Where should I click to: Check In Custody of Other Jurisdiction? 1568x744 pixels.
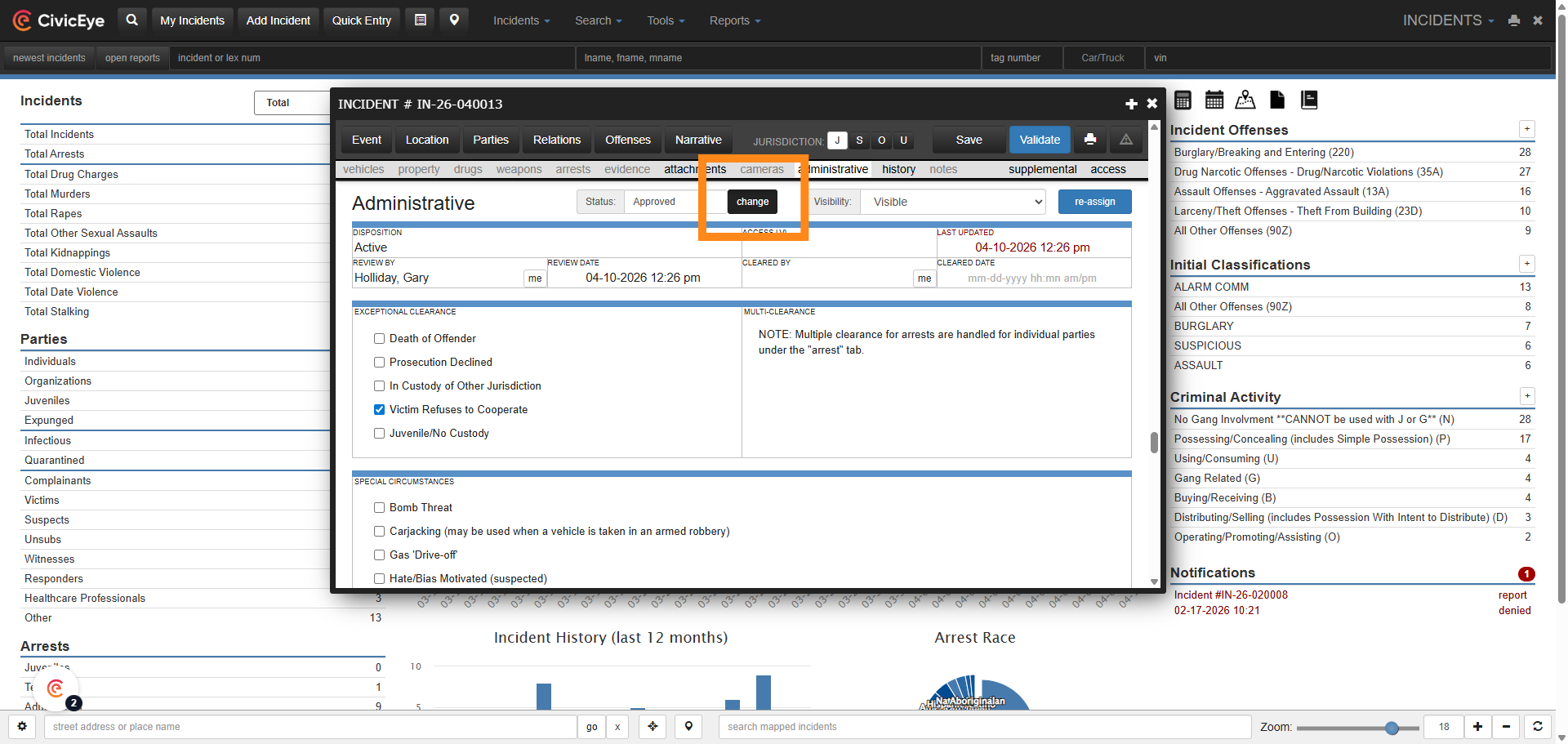point(379,385)
